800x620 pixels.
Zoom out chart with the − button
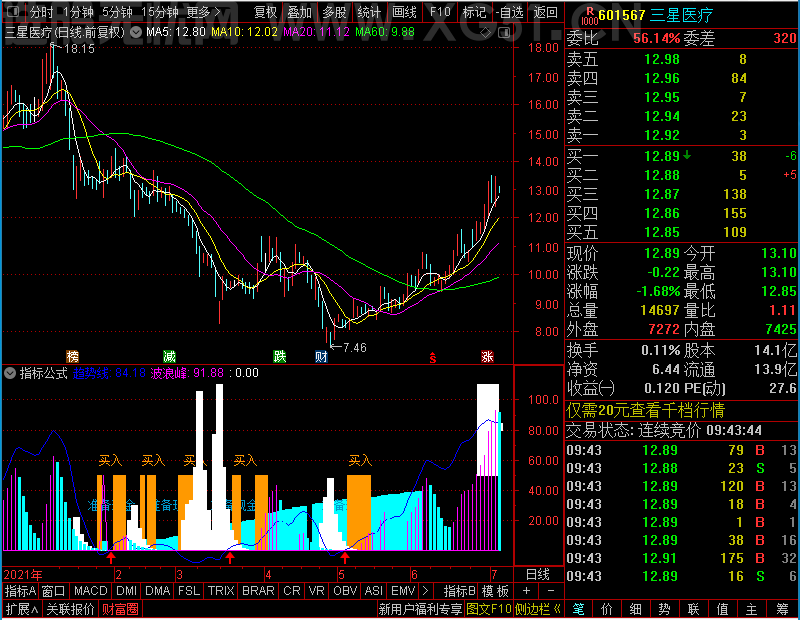tap(551, 591)
